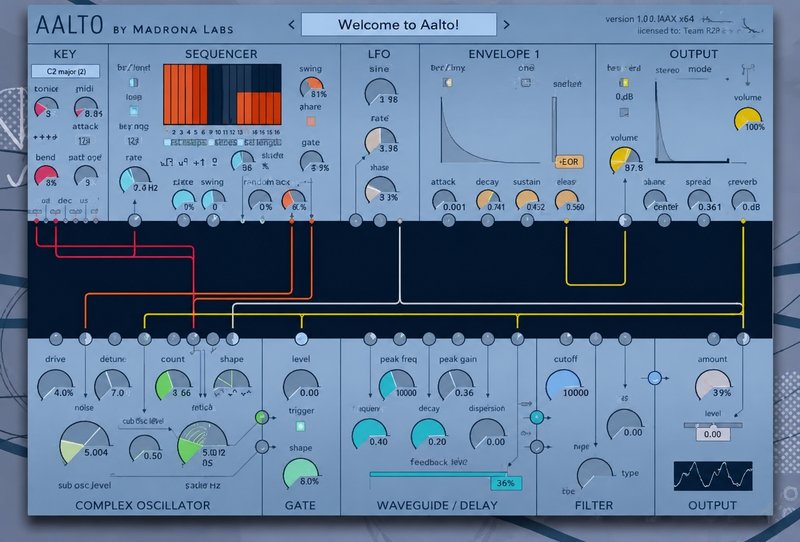Toggle the gate trigger switch
Screen dimensions: 800x542
[301, 426]
